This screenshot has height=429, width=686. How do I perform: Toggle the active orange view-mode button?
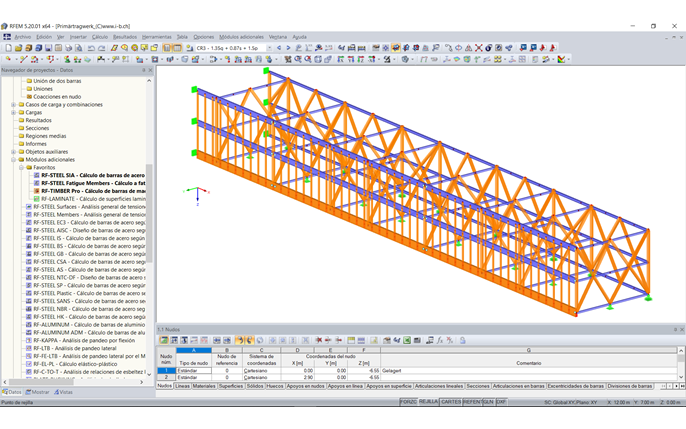(396, 48)
